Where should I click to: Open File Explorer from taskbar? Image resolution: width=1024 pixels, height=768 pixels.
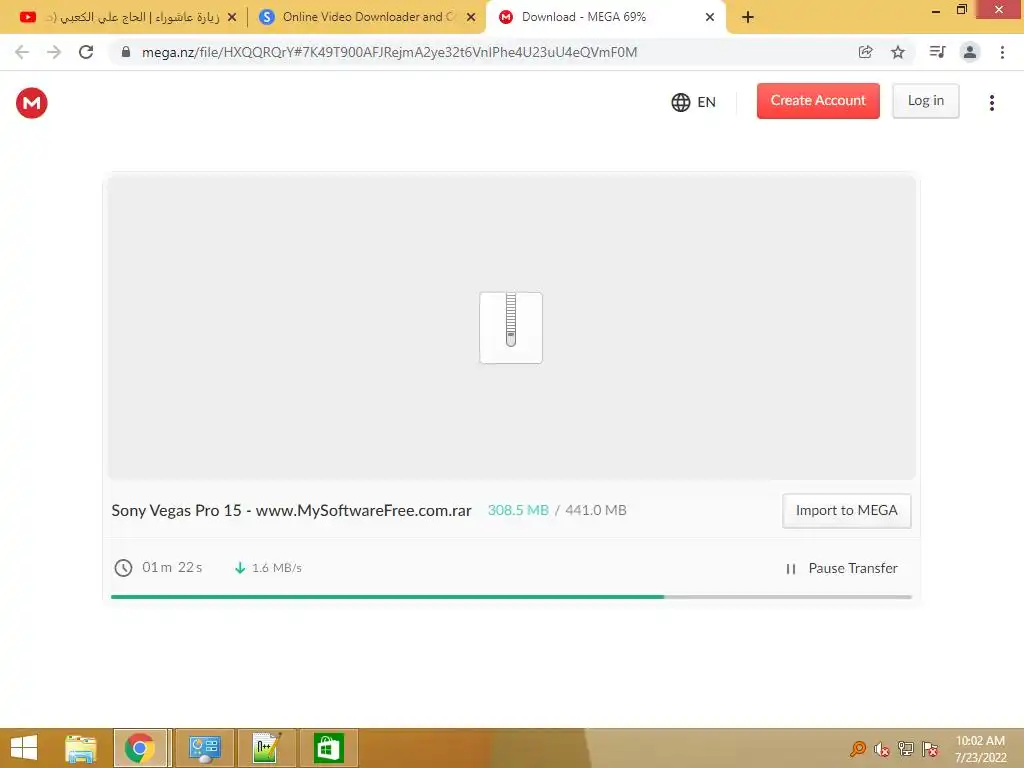80,748
